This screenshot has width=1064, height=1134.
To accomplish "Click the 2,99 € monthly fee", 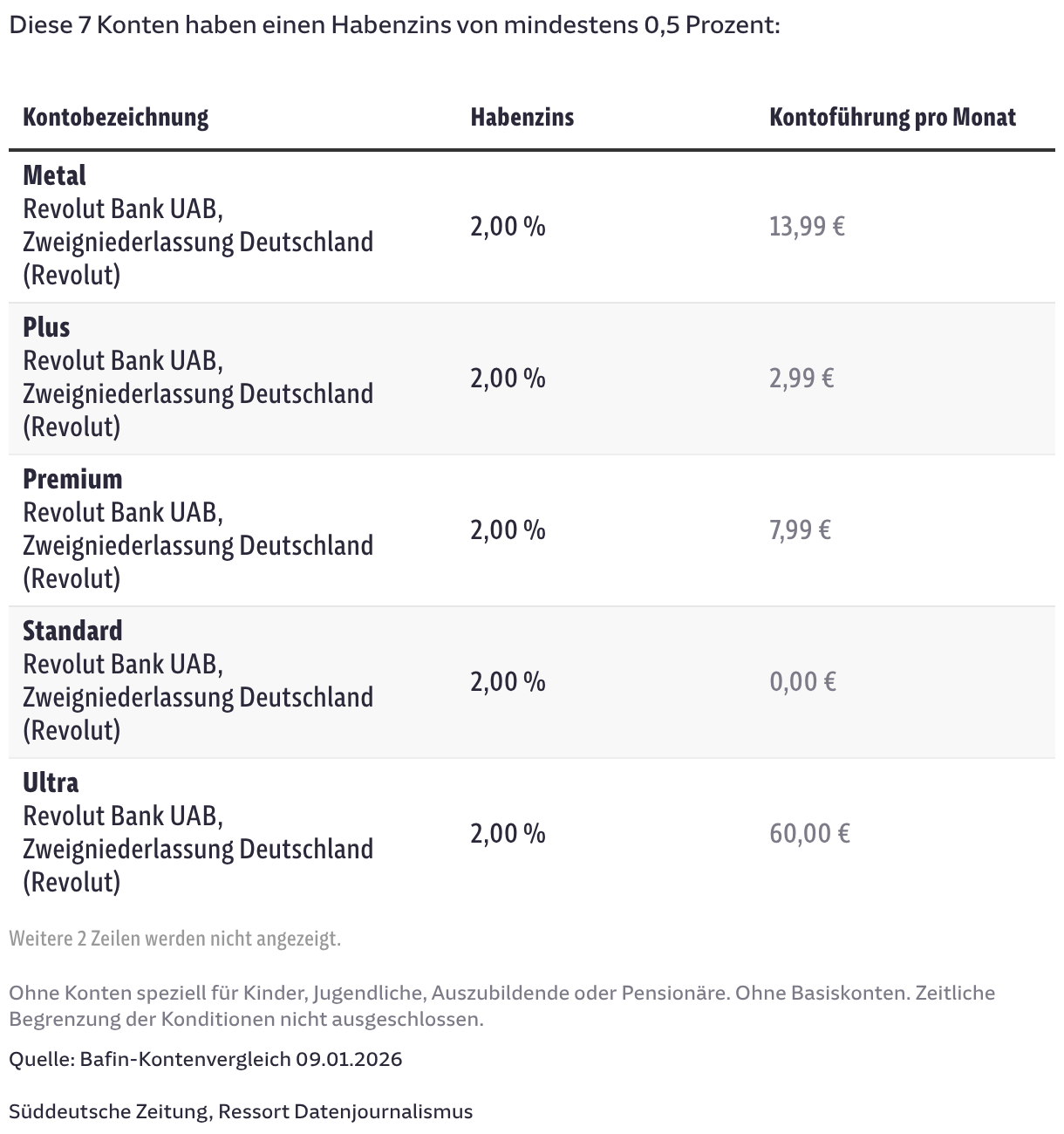I will (801, 379).
